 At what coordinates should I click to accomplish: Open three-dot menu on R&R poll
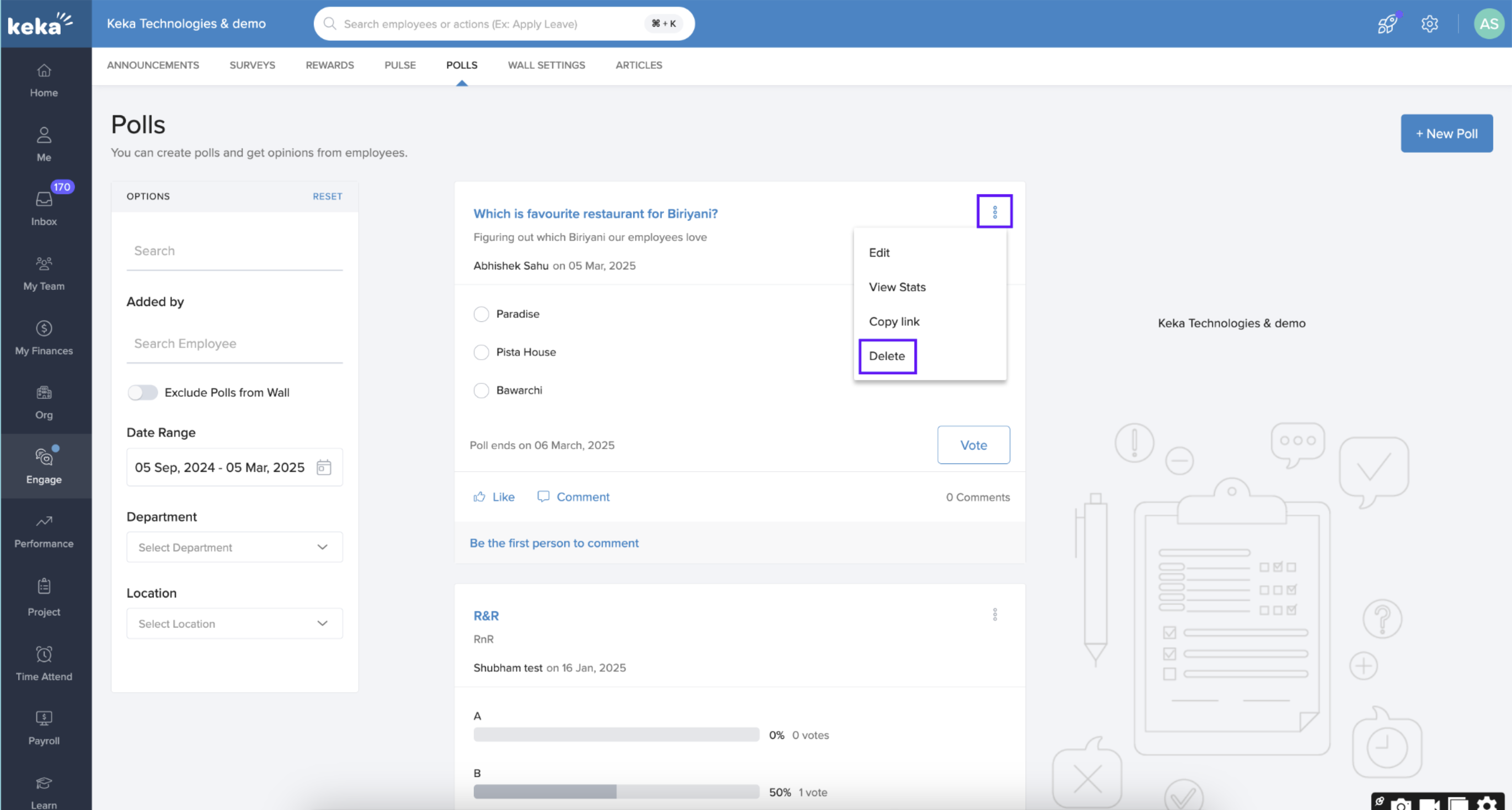995,615
